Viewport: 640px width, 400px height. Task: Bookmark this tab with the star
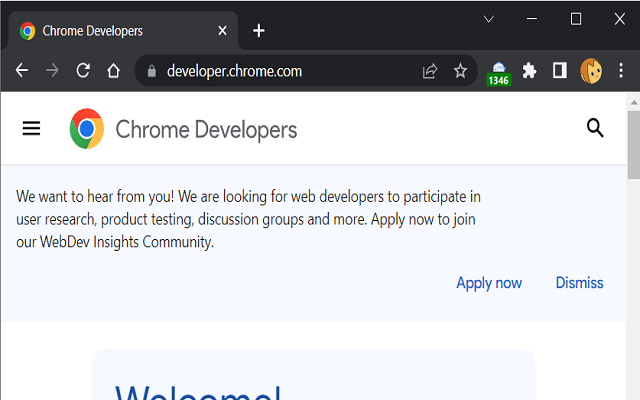[460, 71]
